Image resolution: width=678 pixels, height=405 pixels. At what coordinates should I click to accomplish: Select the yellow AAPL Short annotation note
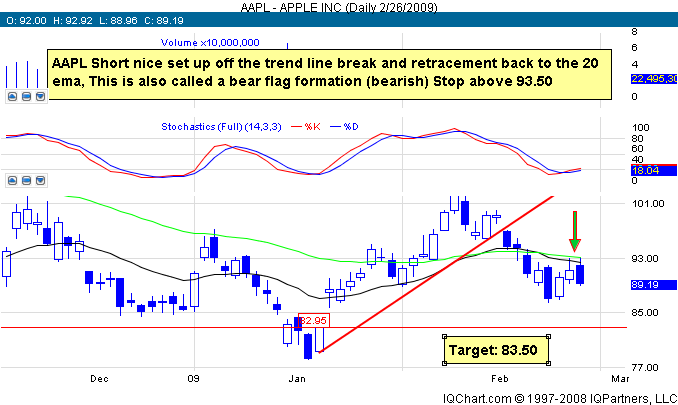329,74
